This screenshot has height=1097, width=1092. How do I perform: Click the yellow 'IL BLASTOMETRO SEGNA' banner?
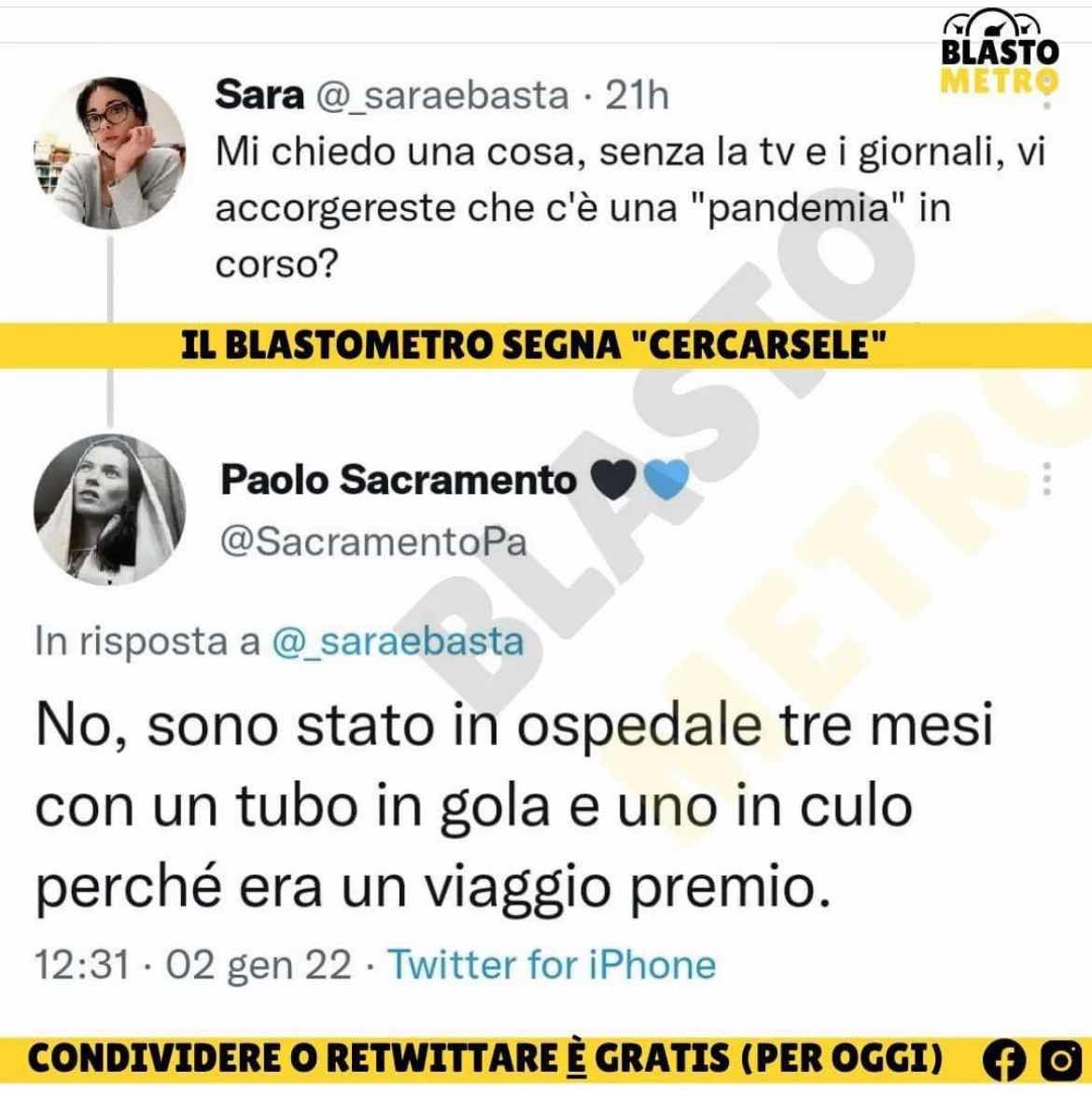pos(546,345)
